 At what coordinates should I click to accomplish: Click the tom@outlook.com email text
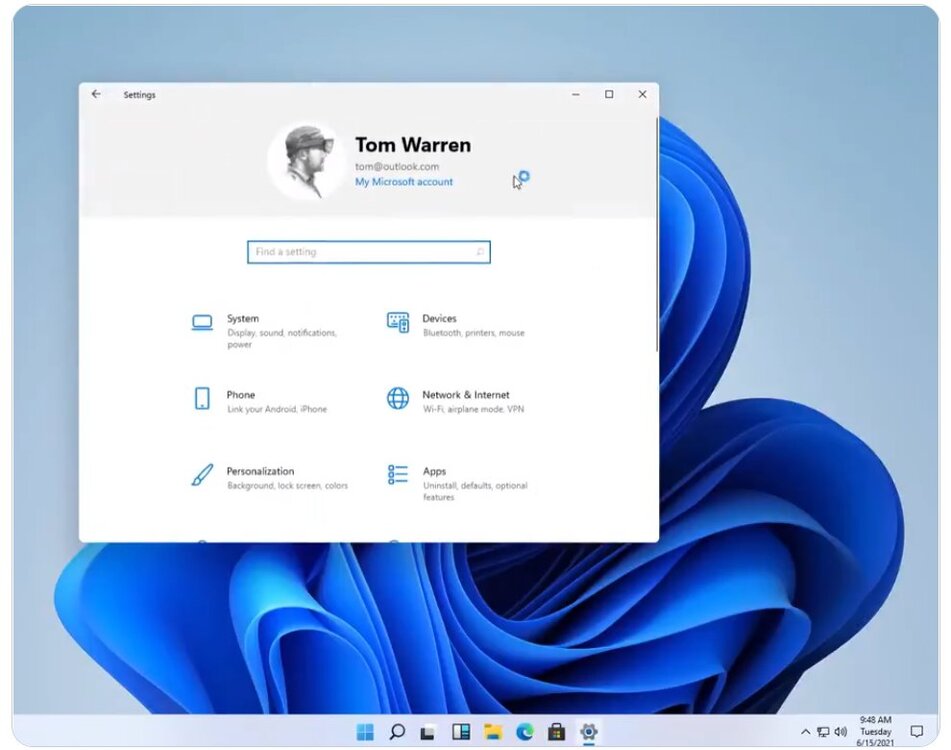(x=397, y=166)
